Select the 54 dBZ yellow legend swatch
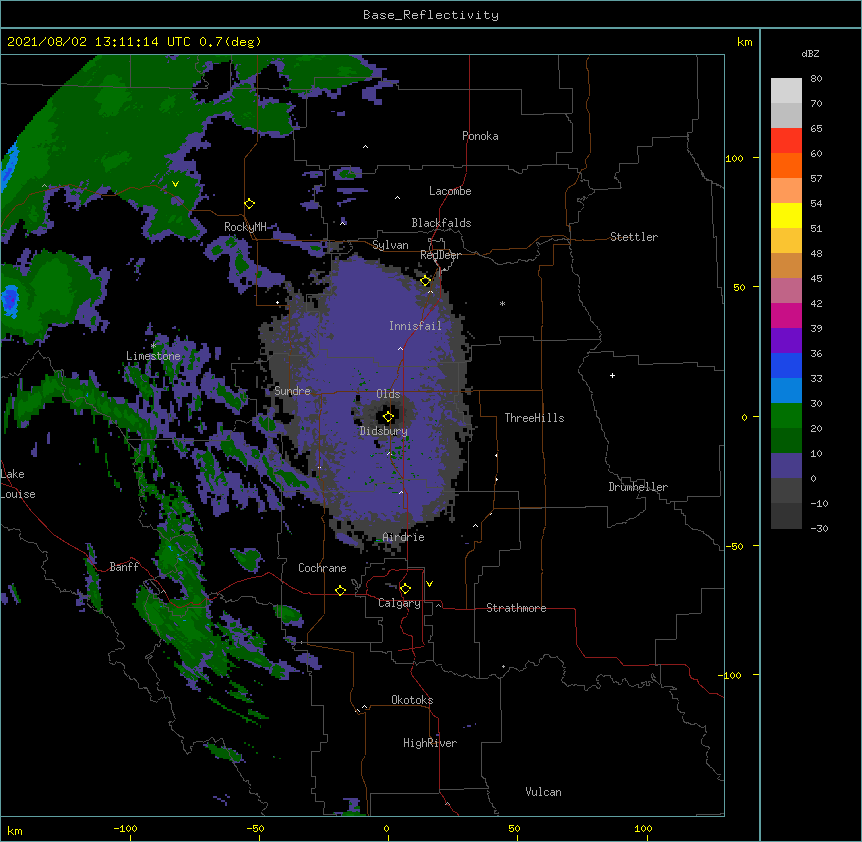862x842 pixels. point(786,215)
